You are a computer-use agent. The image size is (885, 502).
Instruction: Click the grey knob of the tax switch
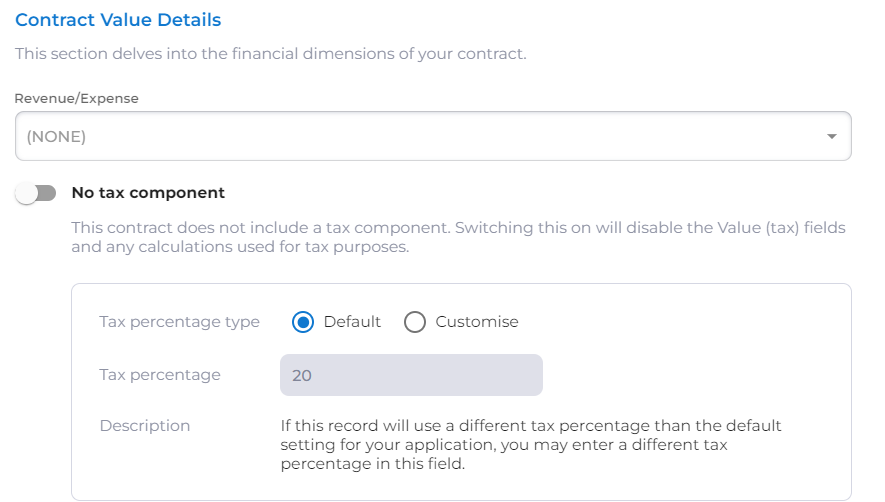(27, 193)
